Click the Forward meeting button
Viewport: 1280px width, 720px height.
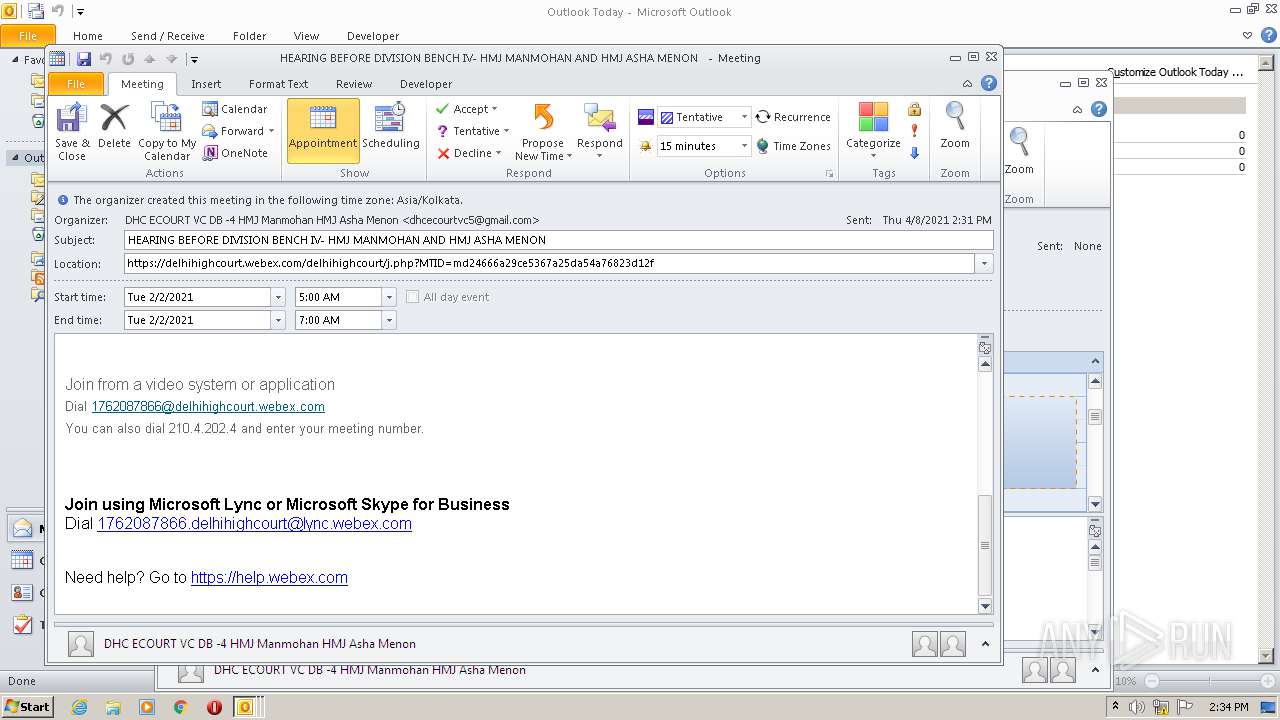[238, 131]
